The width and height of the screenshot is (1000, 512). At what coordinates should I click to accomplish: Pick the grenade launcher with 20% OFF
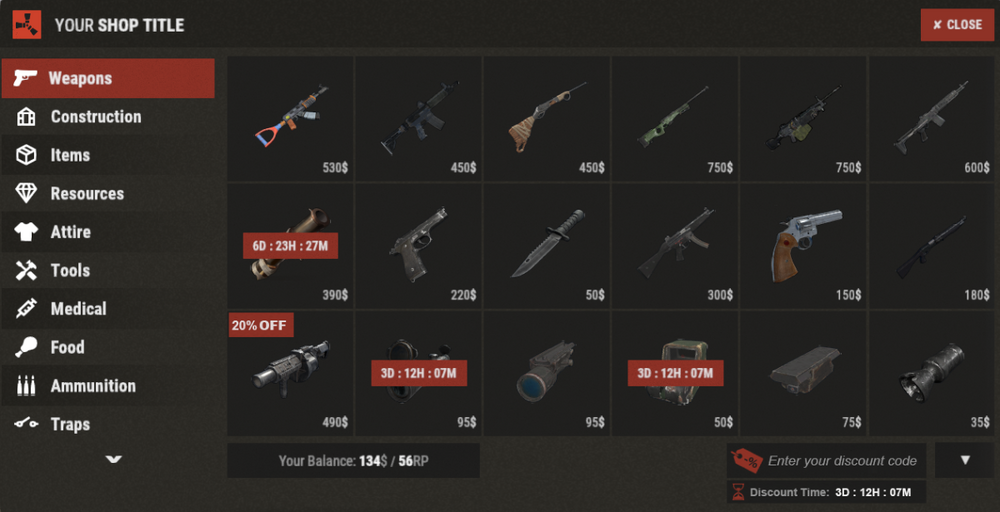[290, 374]
